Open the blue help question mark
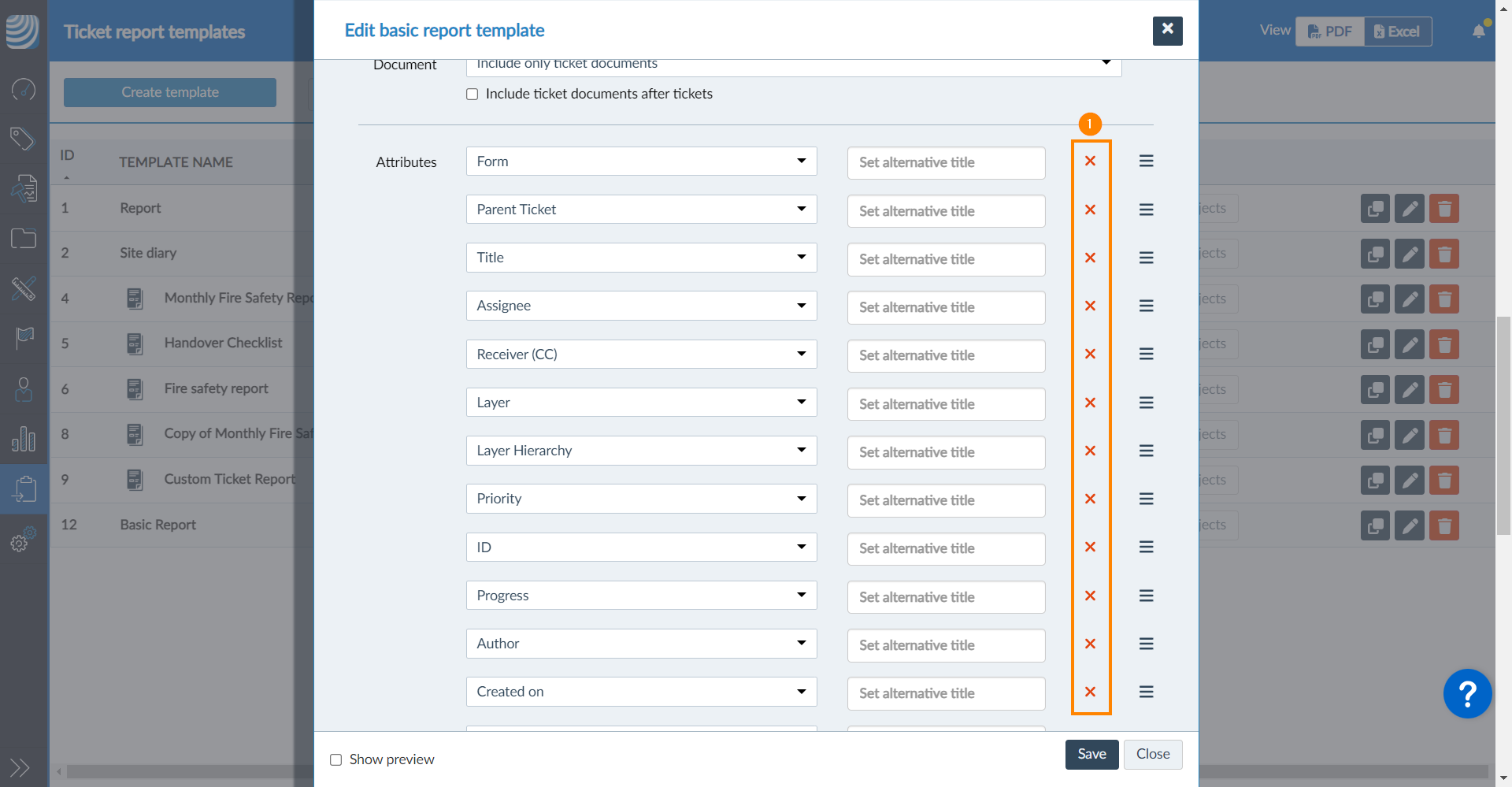Screen dimensions: 1512x787 (1466, 694)
